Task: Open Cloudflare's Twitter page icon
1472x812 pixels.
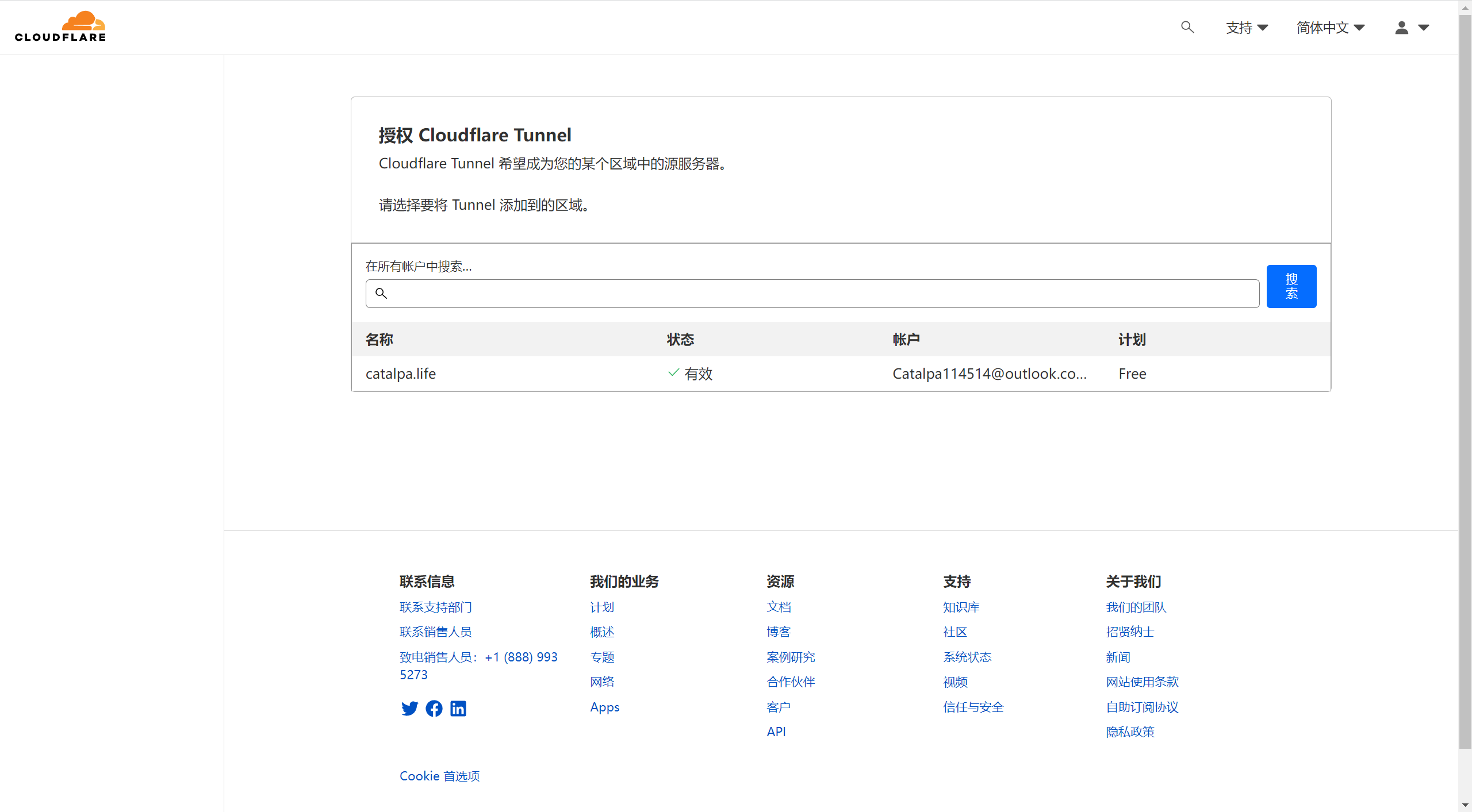Action: pyautogui.click(x=410, y=709)
